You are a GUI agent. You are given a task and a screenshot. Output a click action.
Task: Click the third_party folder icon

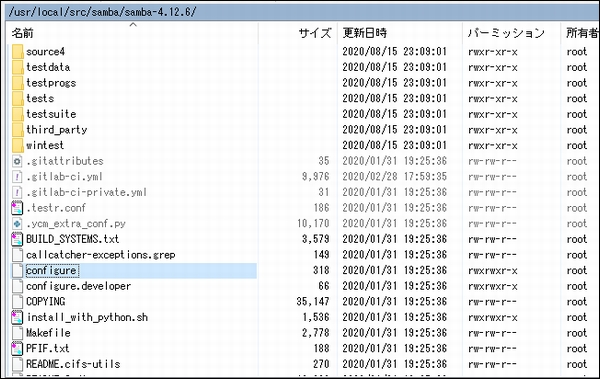[18, 130]
